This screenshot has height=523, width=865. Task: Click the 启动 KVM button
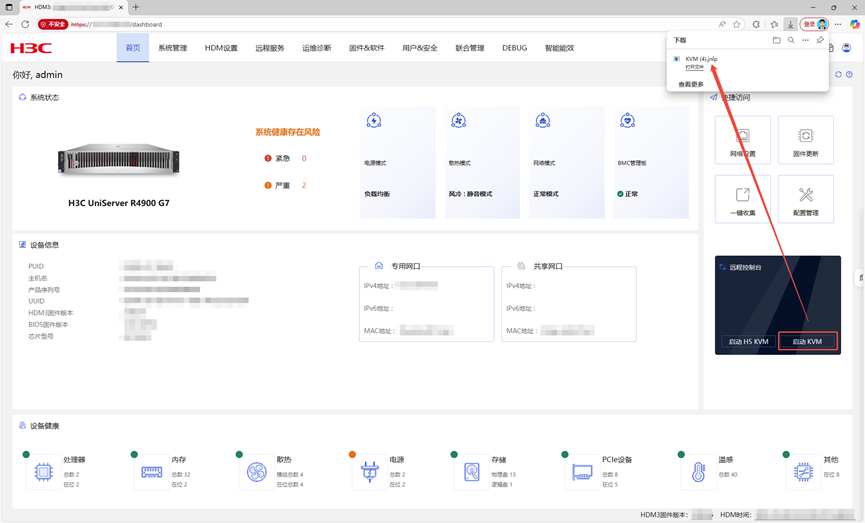point(807,342)
